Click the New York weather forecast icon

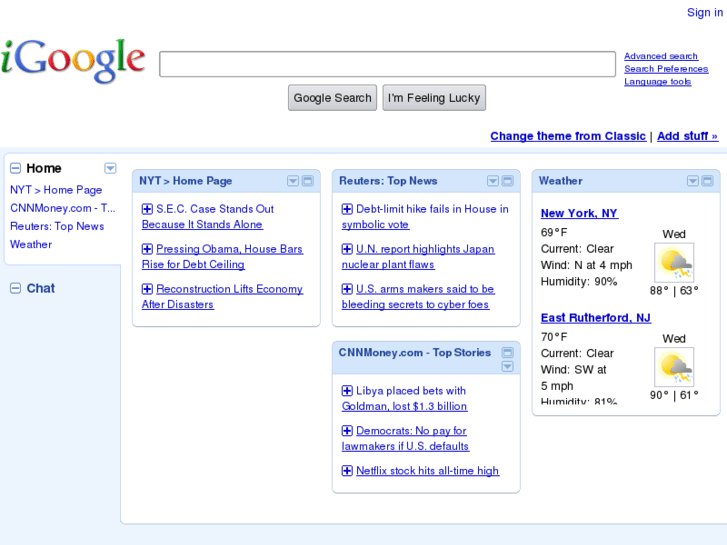(x=674, y=263)
